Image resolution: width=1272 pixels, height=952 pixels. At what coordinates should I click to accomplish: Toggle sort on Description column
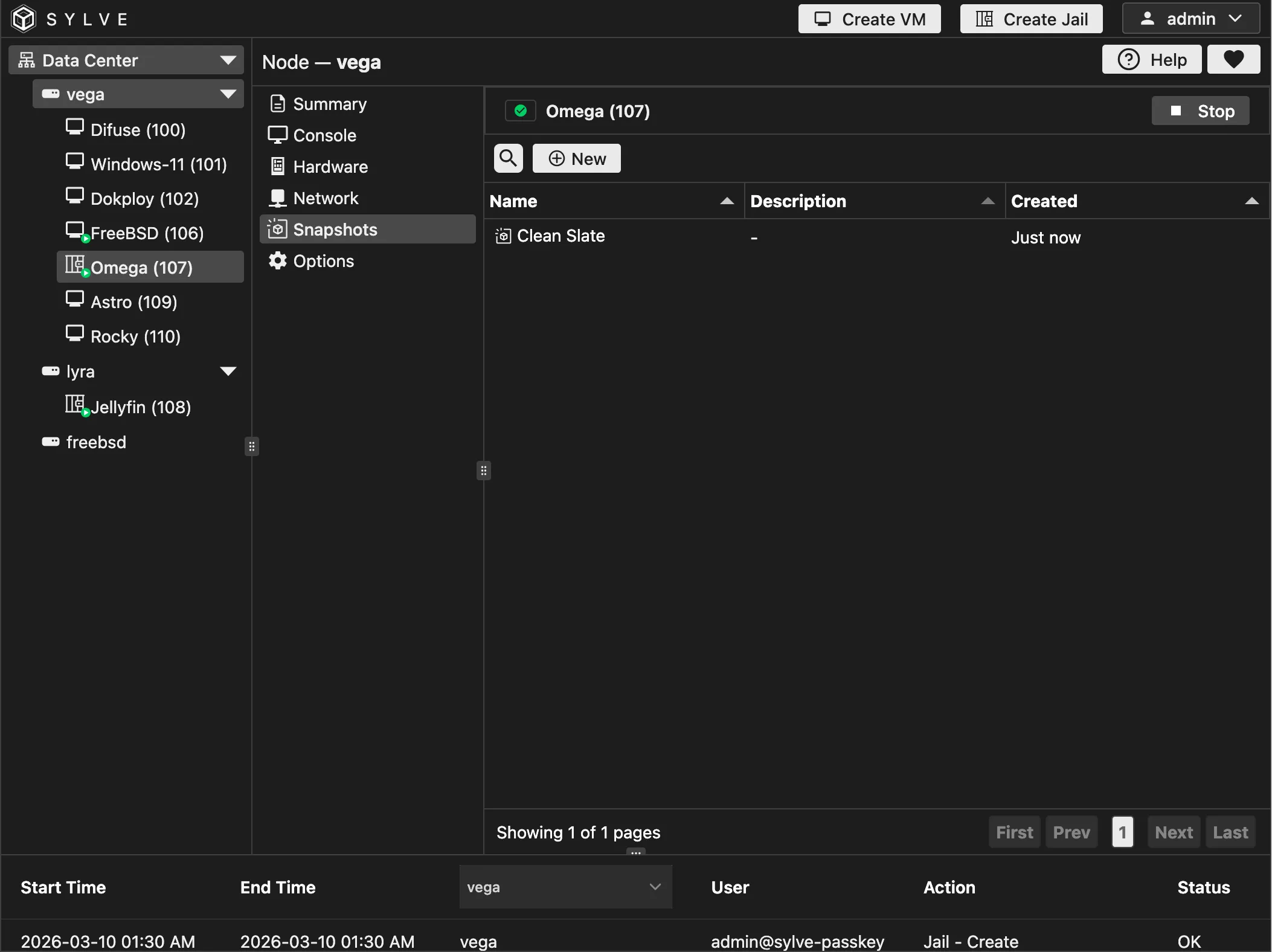point(988,201)
